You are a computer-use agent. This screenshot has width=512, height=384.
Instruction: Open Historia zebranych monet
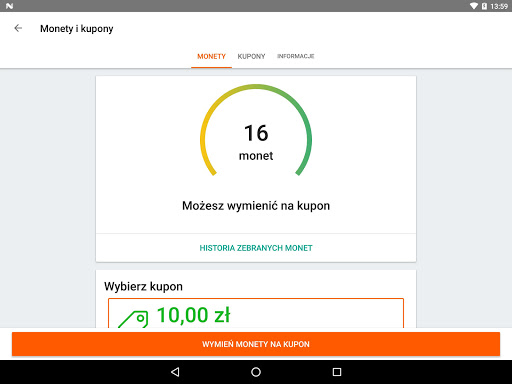point(256,248)
